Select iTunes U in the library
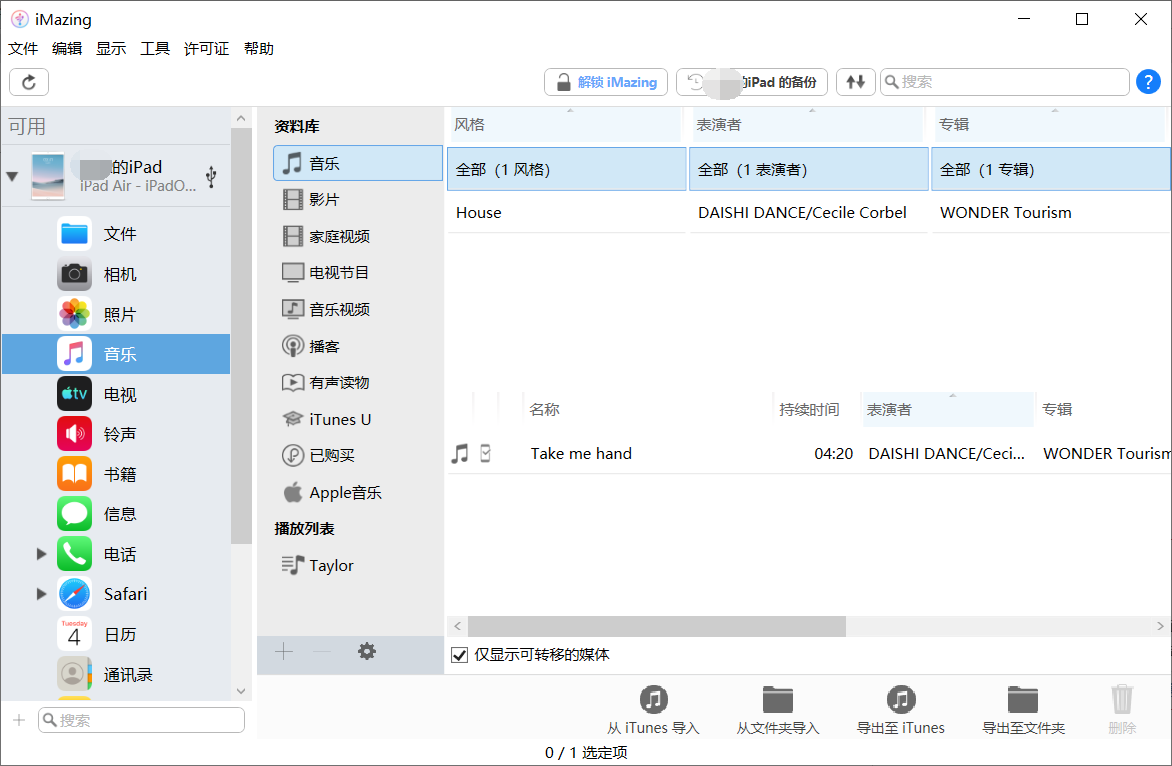This screenshot has height=766, width=1172. pos(358,419)
